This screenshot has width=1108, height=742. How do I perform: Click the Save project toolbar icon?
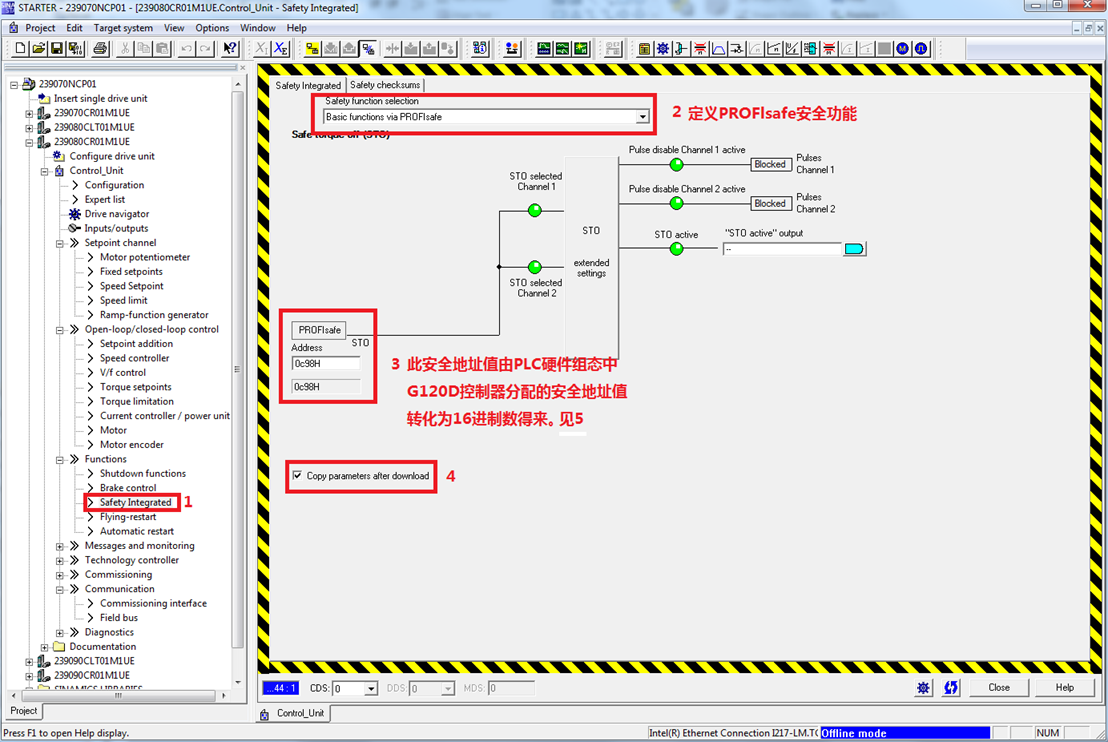[x=57, y=48]
